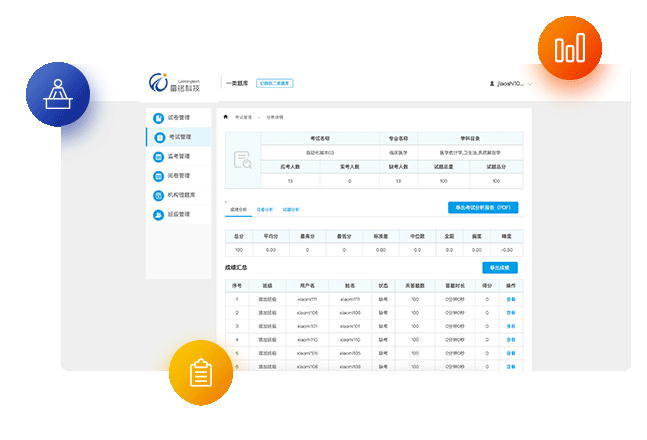647x440 pixels.
Task: Click the 机构错题库 sidebar icon
Action: click(x=158, y=195)
